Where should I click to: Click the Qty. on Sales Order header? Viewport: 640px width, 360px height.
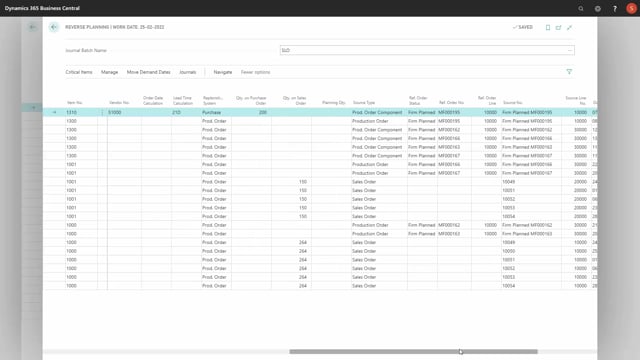coord(294,101)
